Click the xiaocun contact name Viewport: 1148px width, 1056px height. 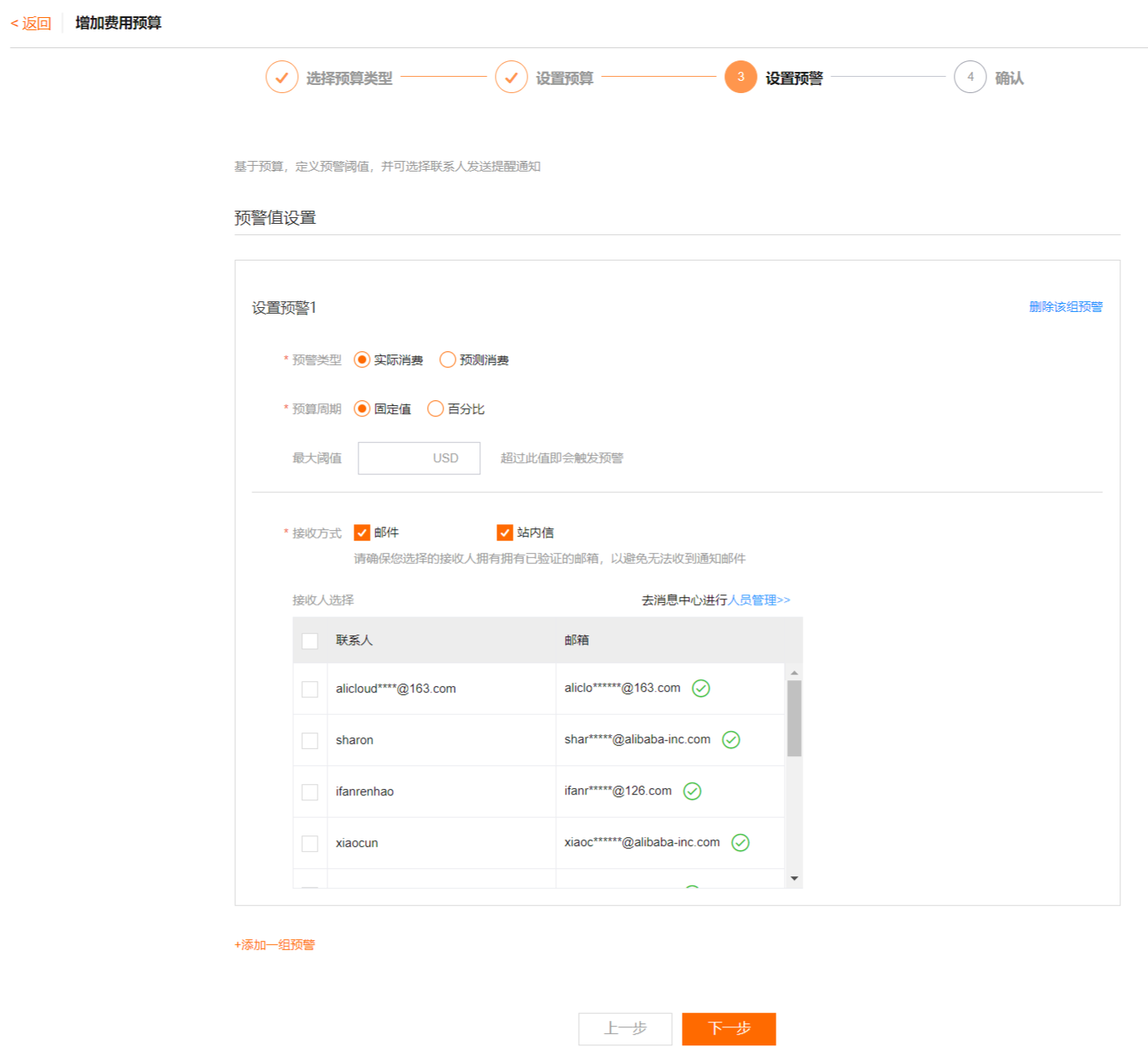pyautogui.click(x=357, y=844)
